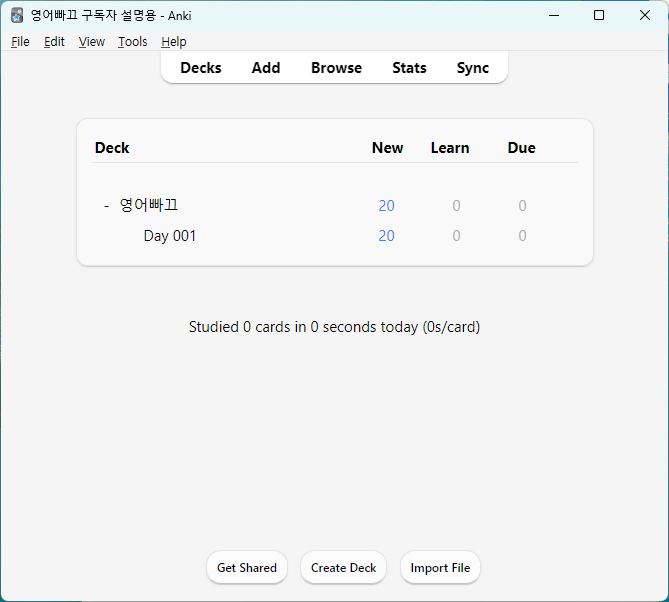The height and width of the screenshot is (602, 669).
Task: Collapse the 영어빠끄 deck
Action: [x=107, y=206]
